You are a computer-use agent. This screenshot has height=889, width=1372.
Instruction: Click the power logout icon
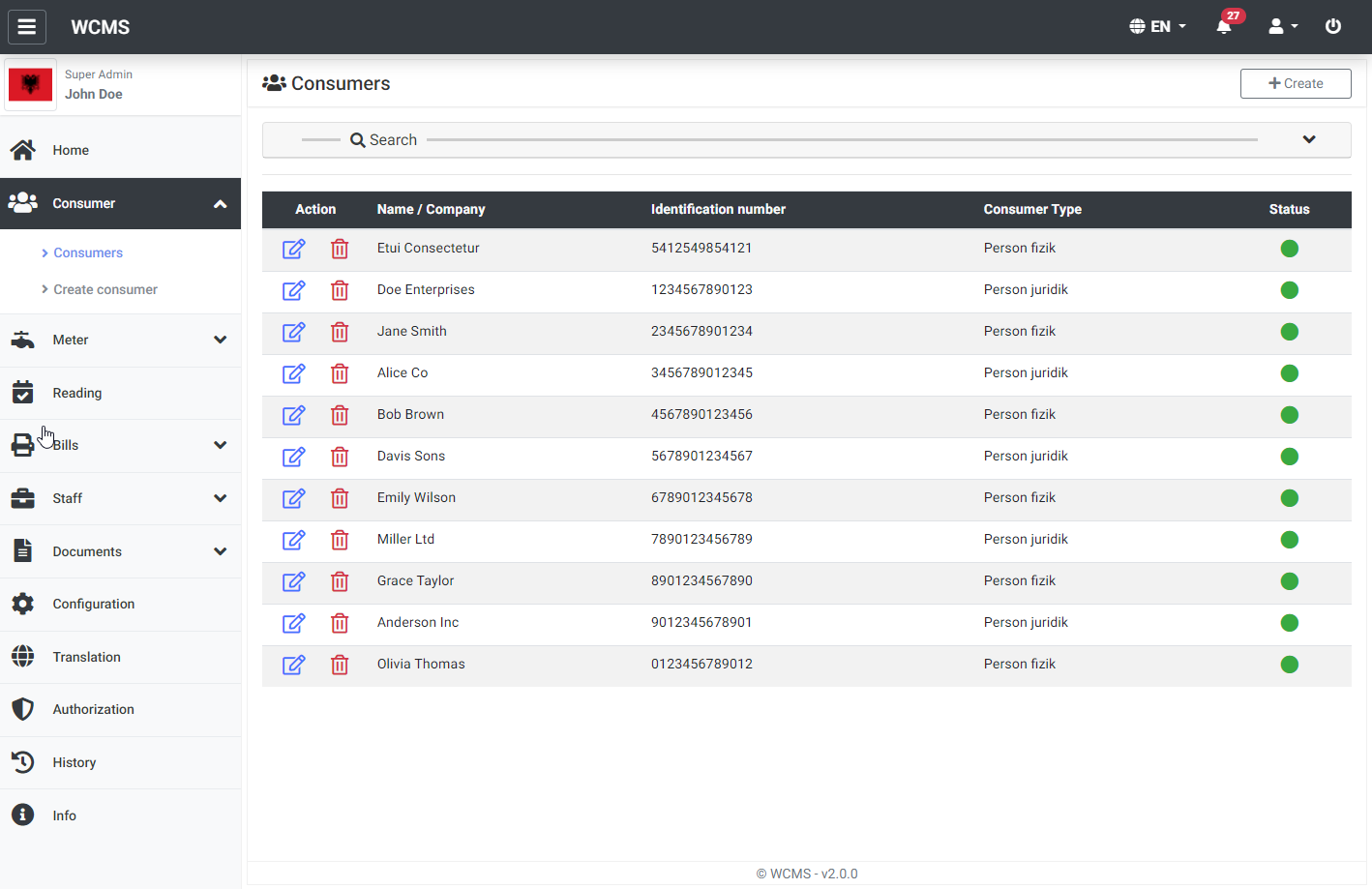pyautogui.click(x=1333, y=26)
